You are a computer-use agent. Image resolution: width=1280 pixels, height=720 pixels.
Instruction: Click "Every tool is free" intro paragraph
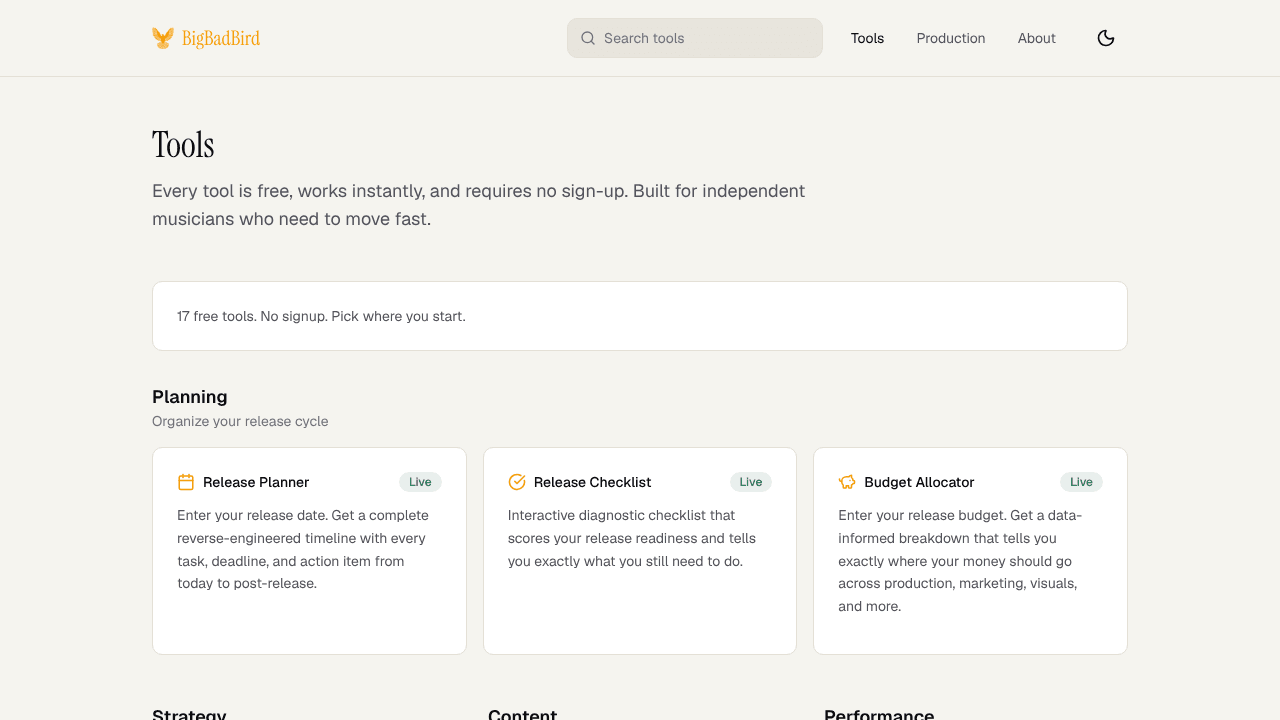[x=478, y=205]
